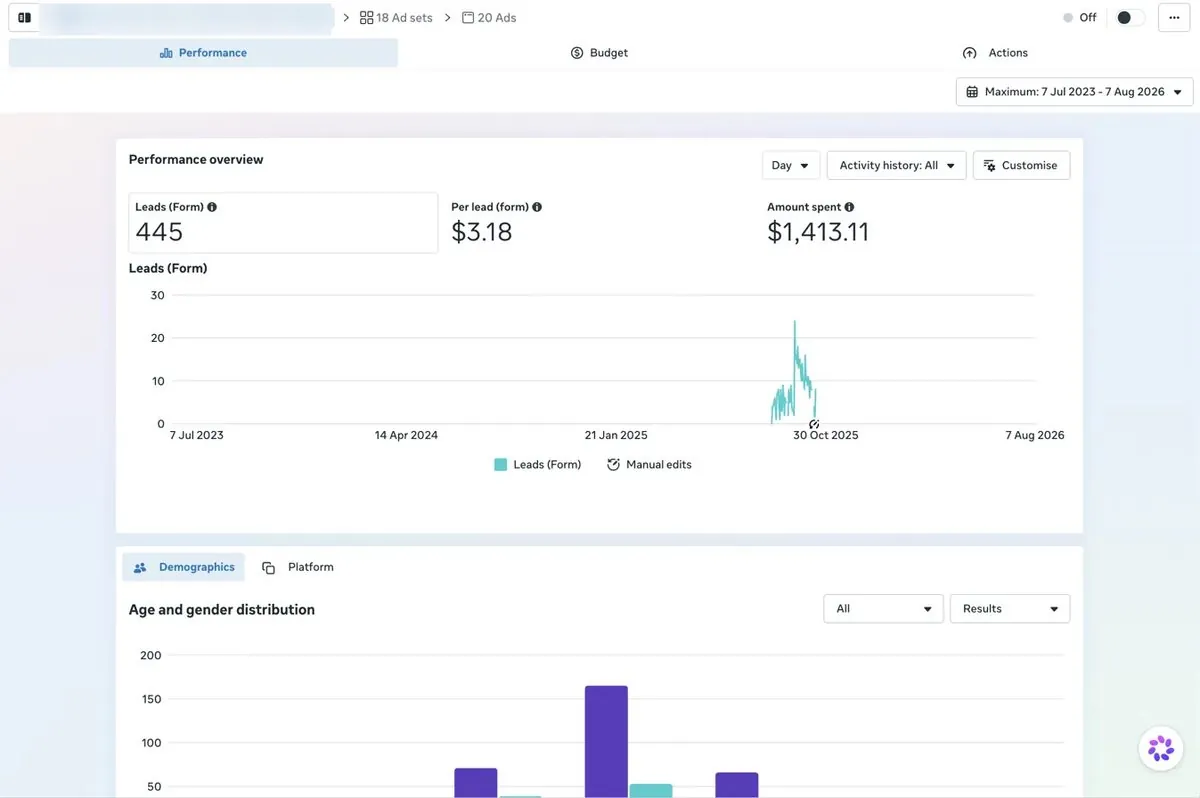Click the ads folder icon
The width and height of the screenshot is (1200, 798).
(x=468, y=18)
